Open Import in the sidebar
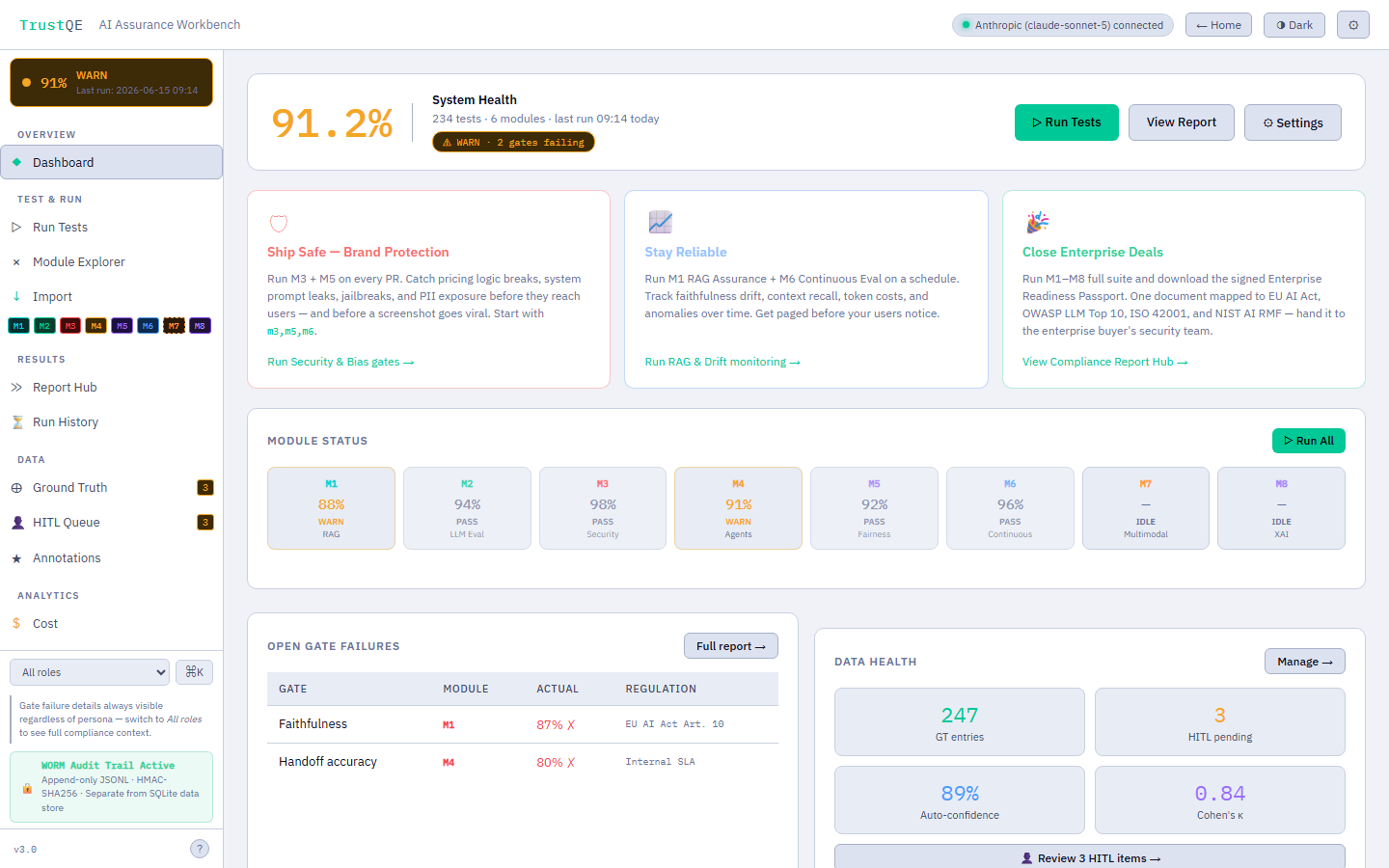Image resolution: width=1389 pixels, height=868 pixels. pos(112,296)
